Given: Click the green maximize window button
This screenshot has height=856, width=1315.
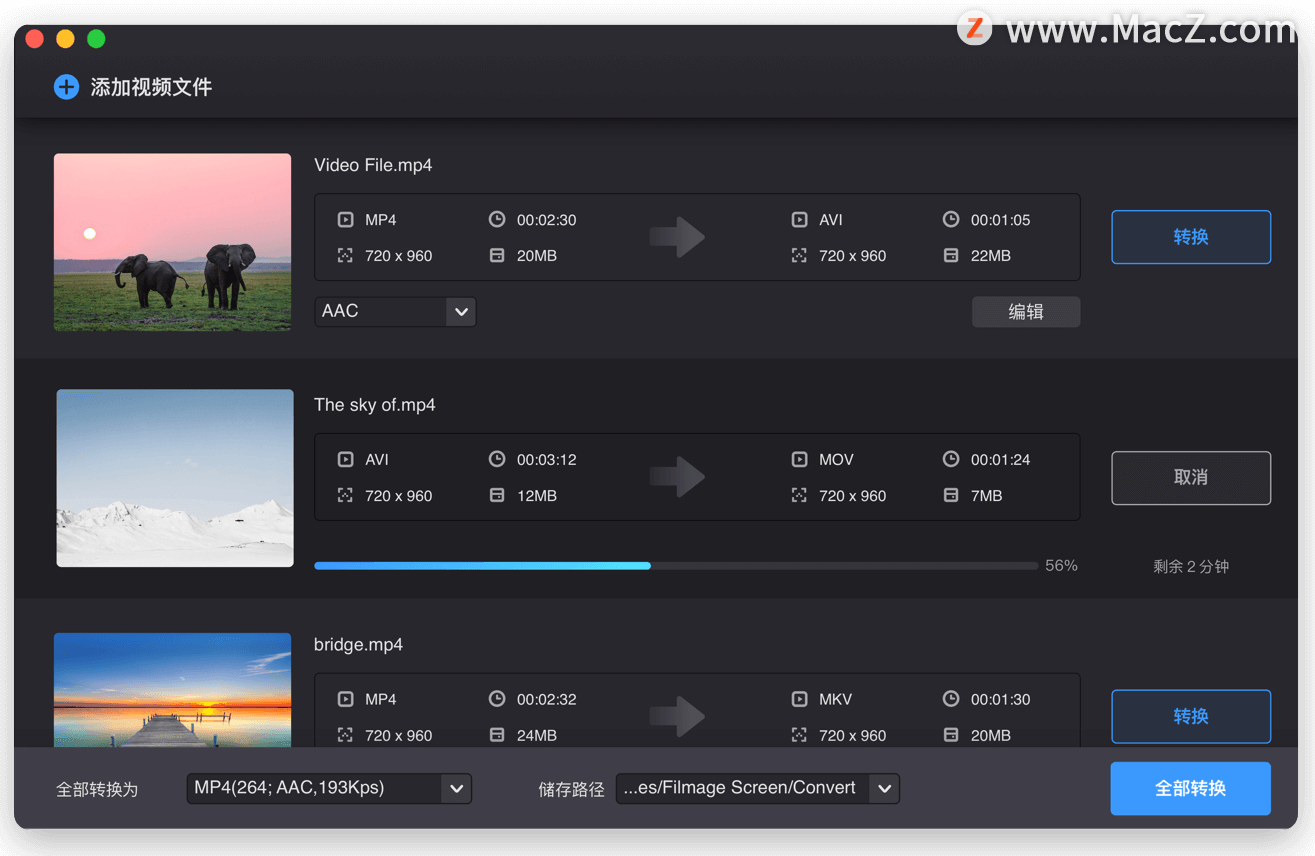Looking at the screenshot, I should pos(96,39).
